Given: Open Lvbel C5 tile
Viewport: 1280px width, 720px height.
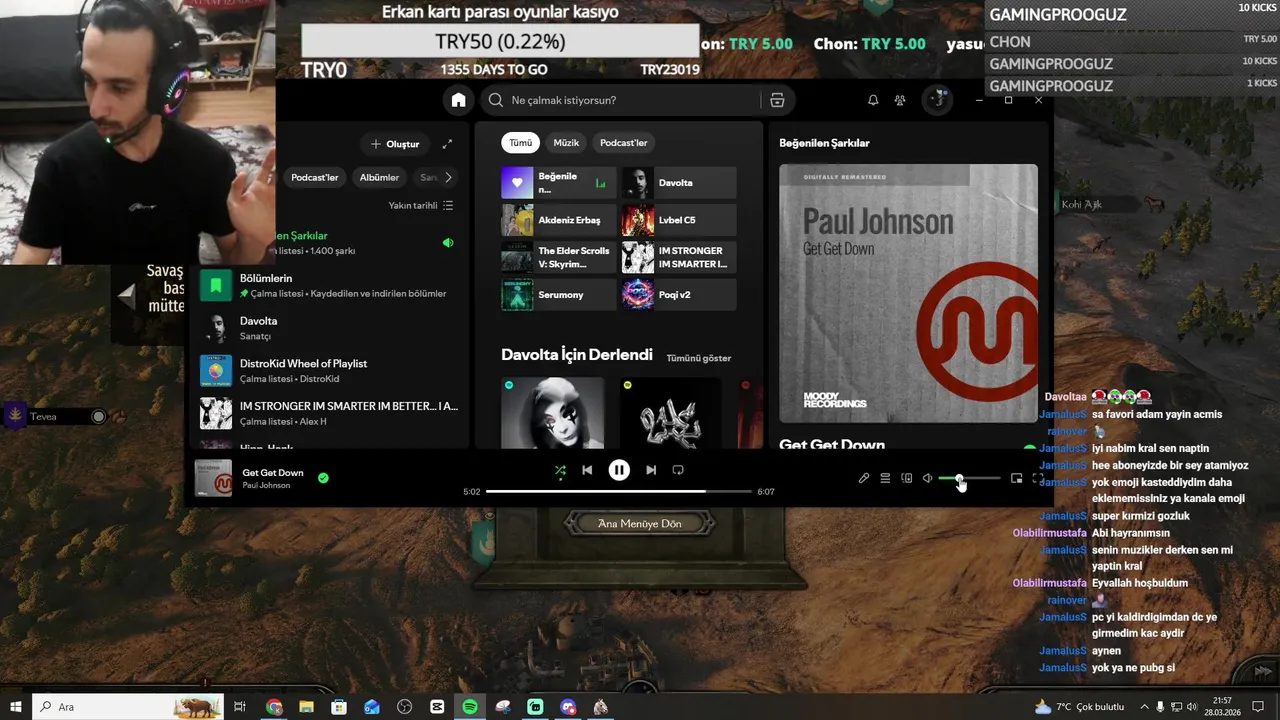Looking at the screenshot, I should [679, 220].
